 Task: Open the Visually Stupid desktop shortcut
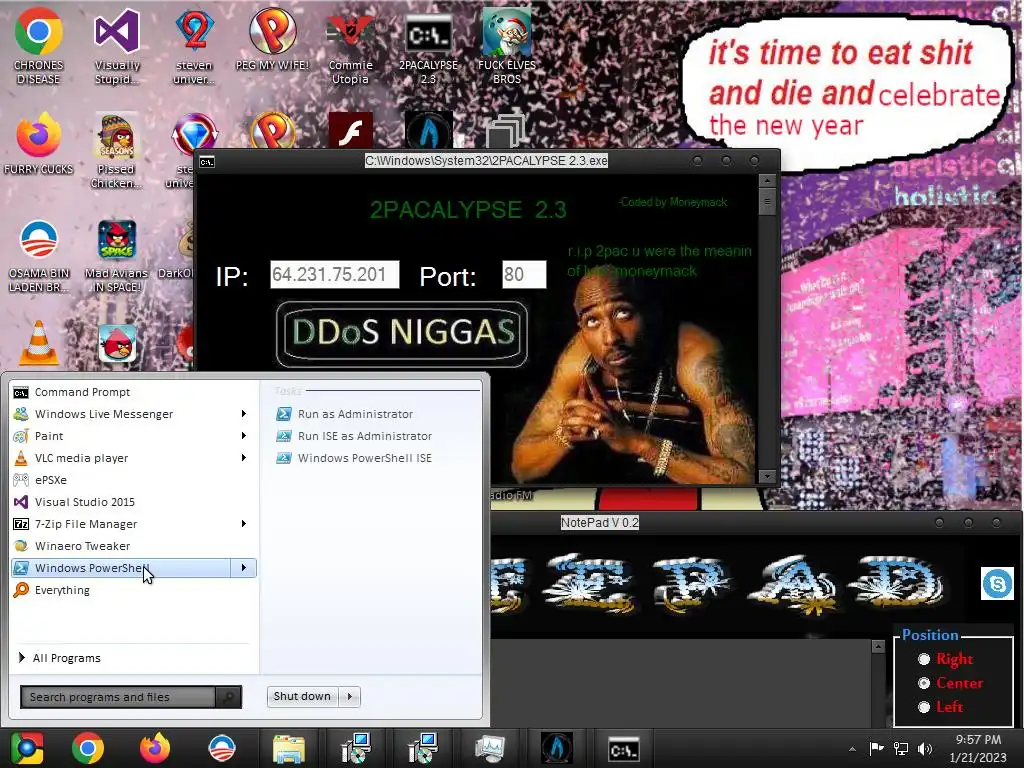[117, 46]
